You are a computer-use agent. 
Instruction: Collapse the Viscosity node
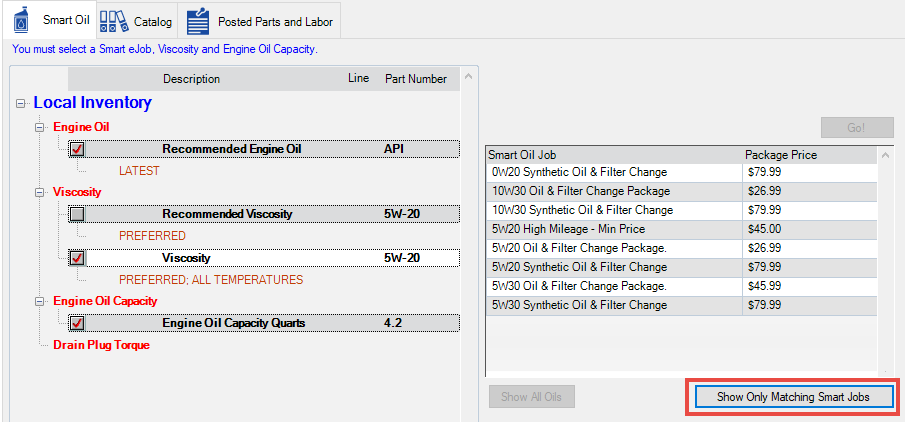click(40, 192)
